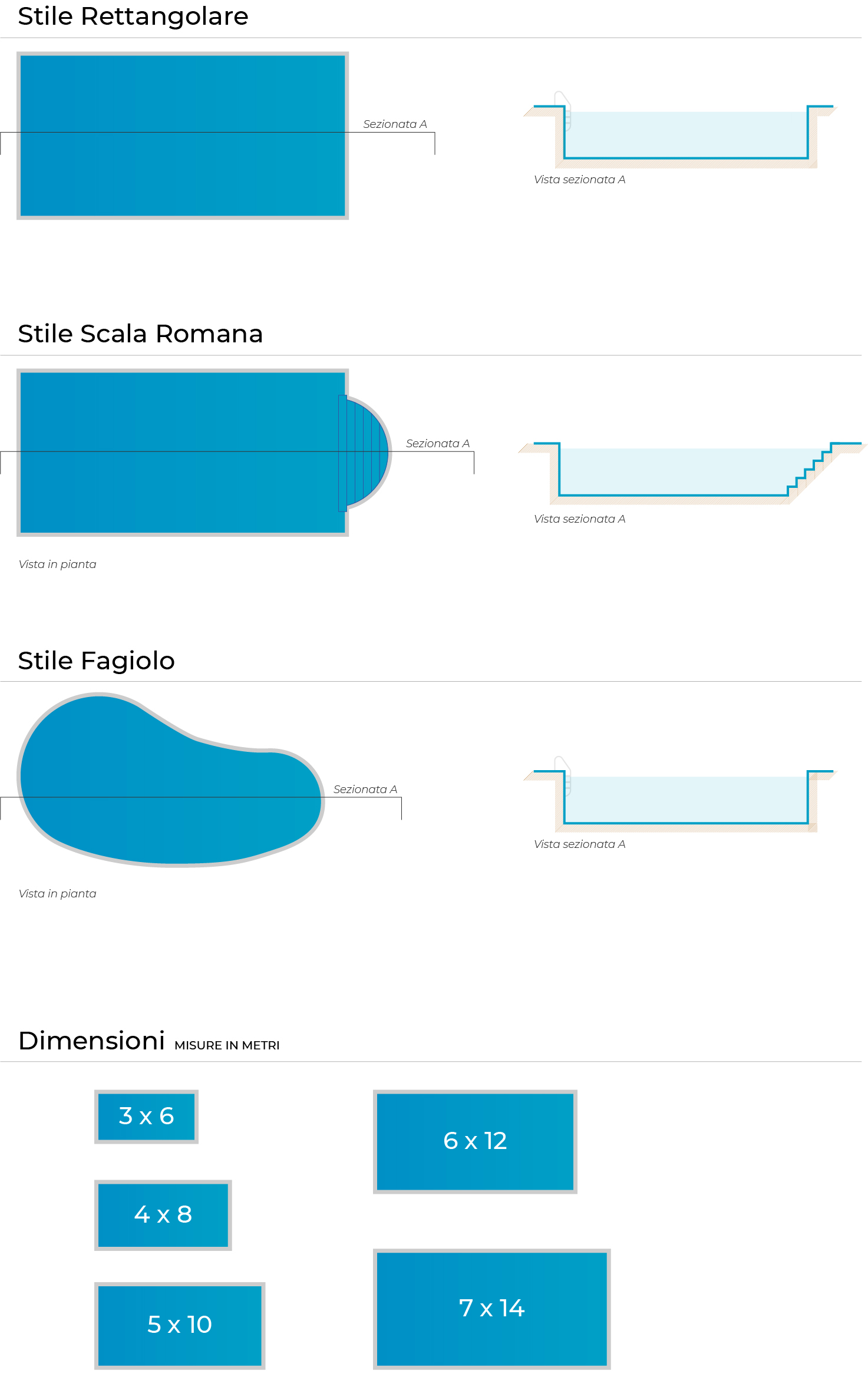Viewport: 868px width, 1400px height.
Task: Select the 3 x 6 pool size
Action: 146,1117
